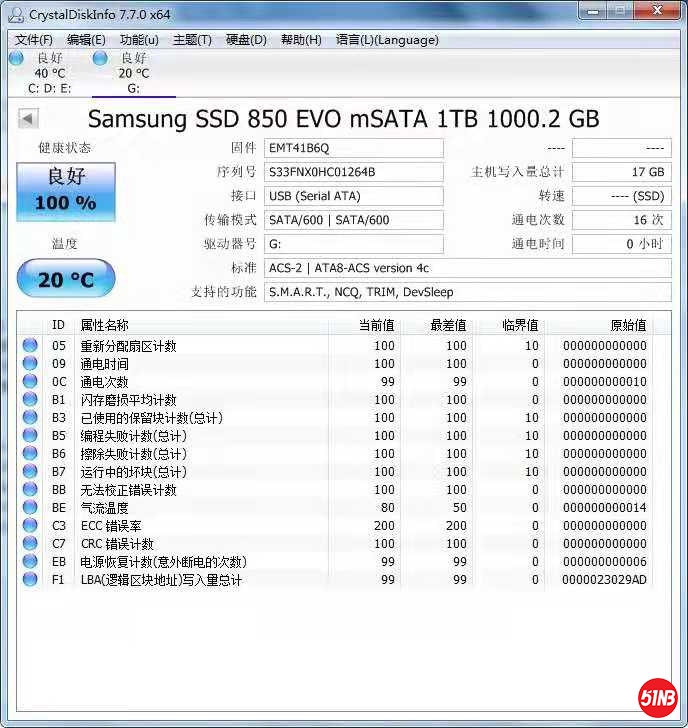688x728 pixels.
Task: Click status orb for ECC 错误率 row
Action: (30, 526)
